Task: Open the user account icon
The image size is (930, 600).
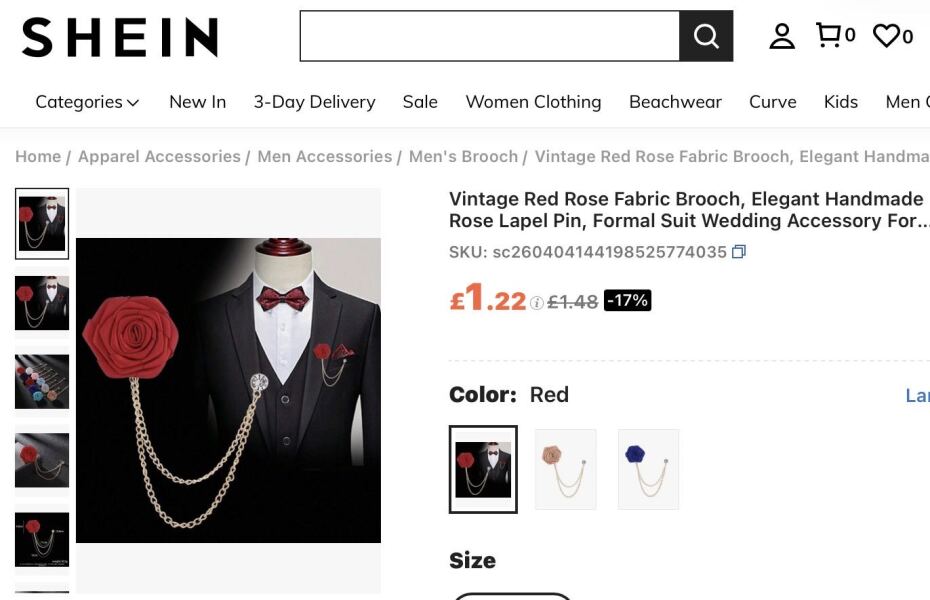Action: [x=781, y=36]
